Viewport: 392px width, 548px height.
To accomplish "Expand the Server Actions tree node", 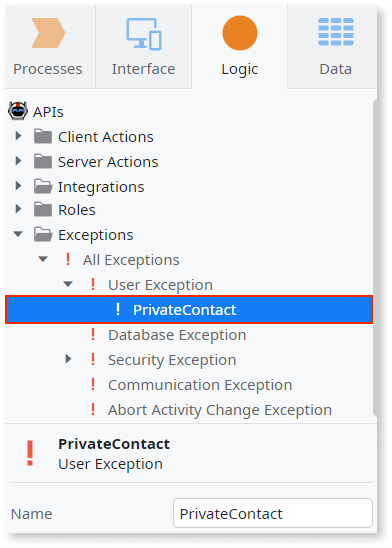I will pos(19,161).
